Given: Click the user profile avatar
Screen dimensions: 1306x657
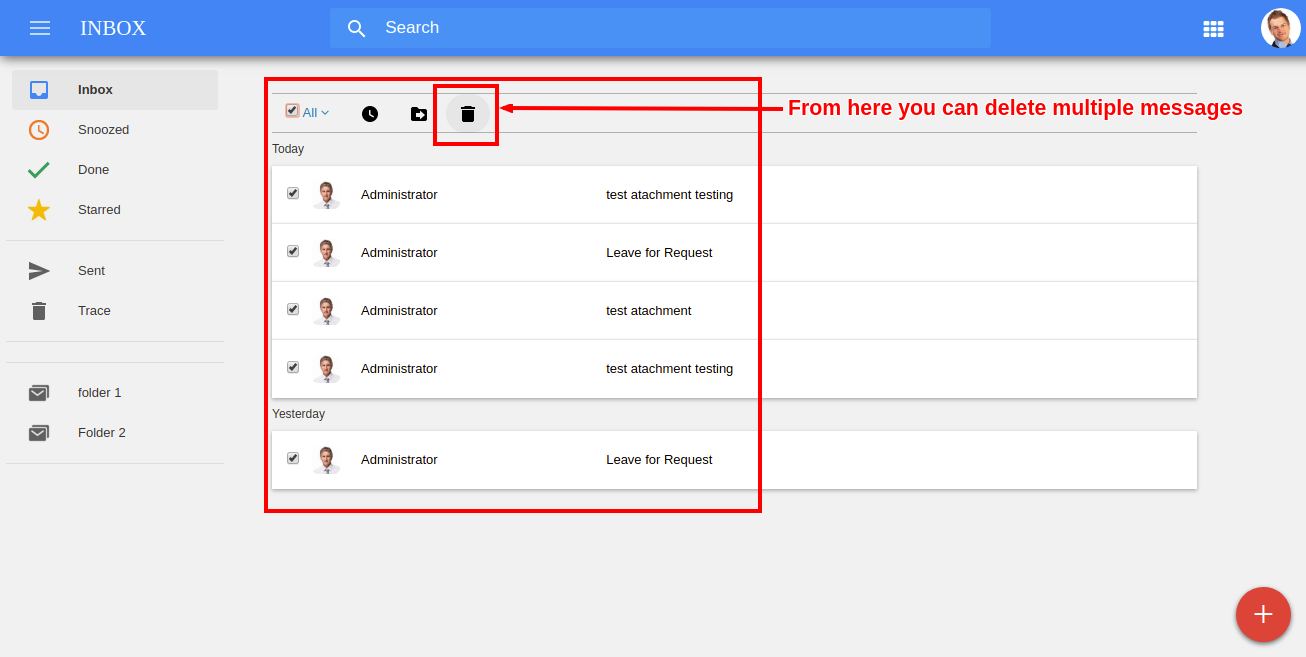Looking at the screenshot, I should pyautogui.click(x=1281, y=28).
